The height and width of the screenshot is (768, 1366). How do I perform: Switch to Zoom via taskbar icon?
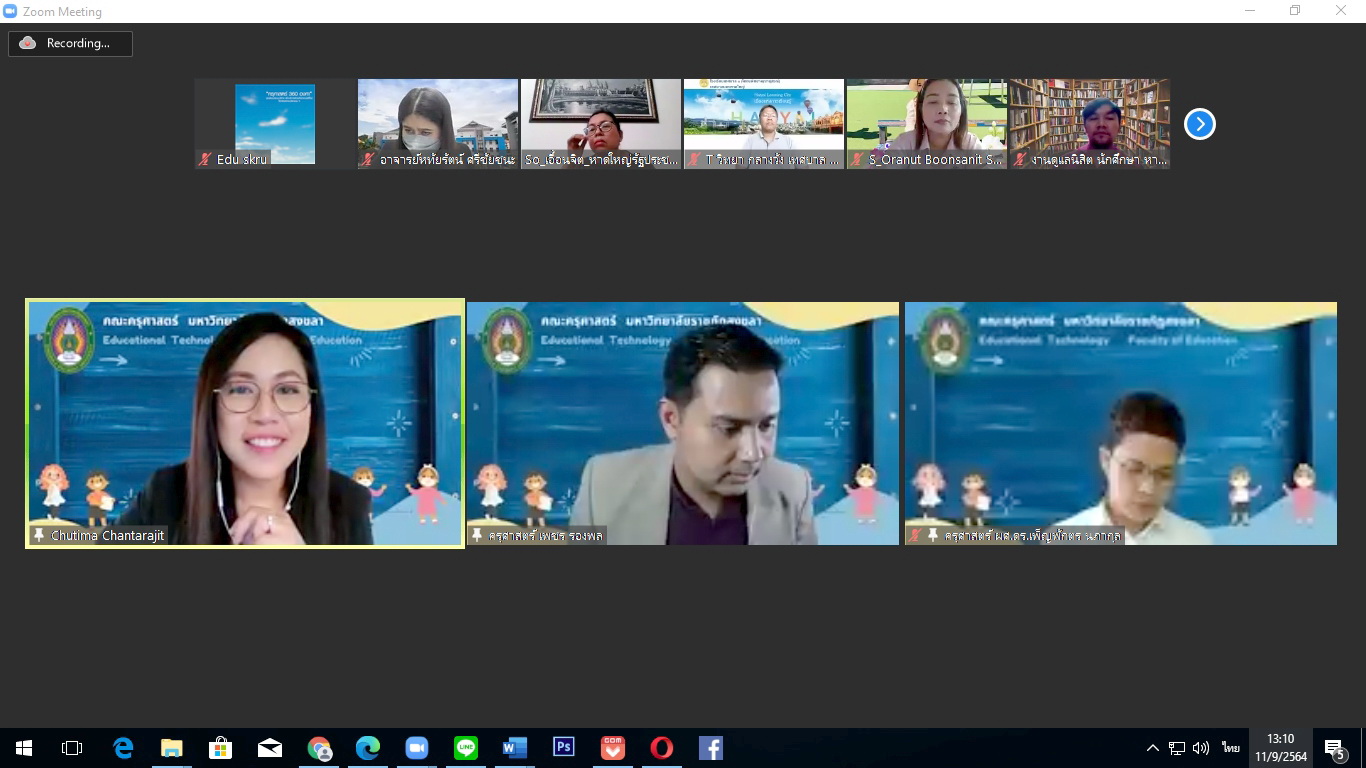coord(417,748)
